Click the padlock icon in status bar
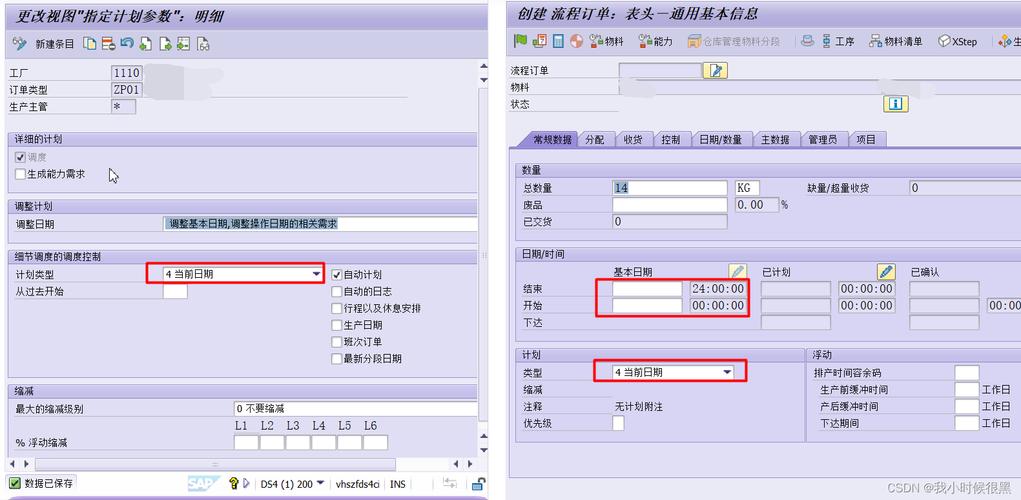Screen dimensions: 1021x500 (x=479, y=484)
